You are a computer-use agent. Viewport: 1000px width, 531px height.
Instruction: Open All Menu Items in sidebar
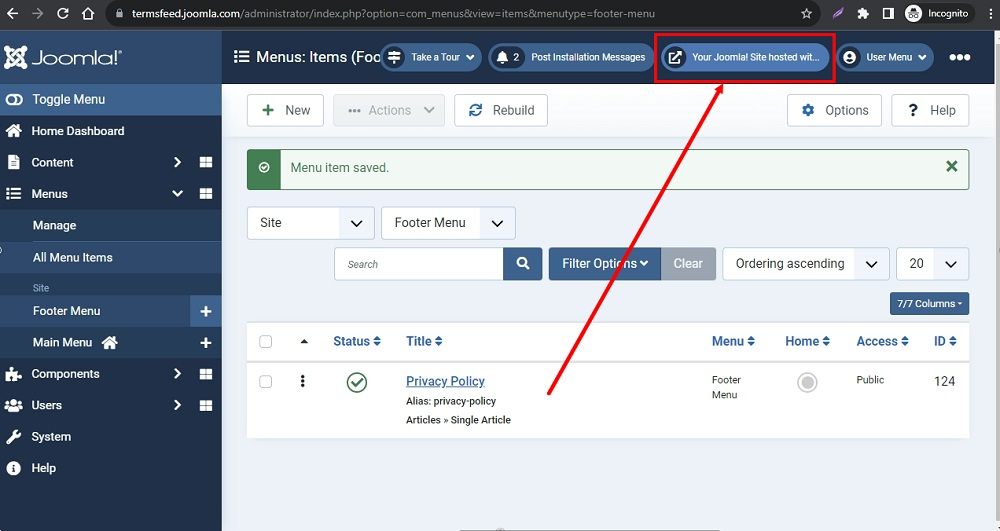click(73, 258)
